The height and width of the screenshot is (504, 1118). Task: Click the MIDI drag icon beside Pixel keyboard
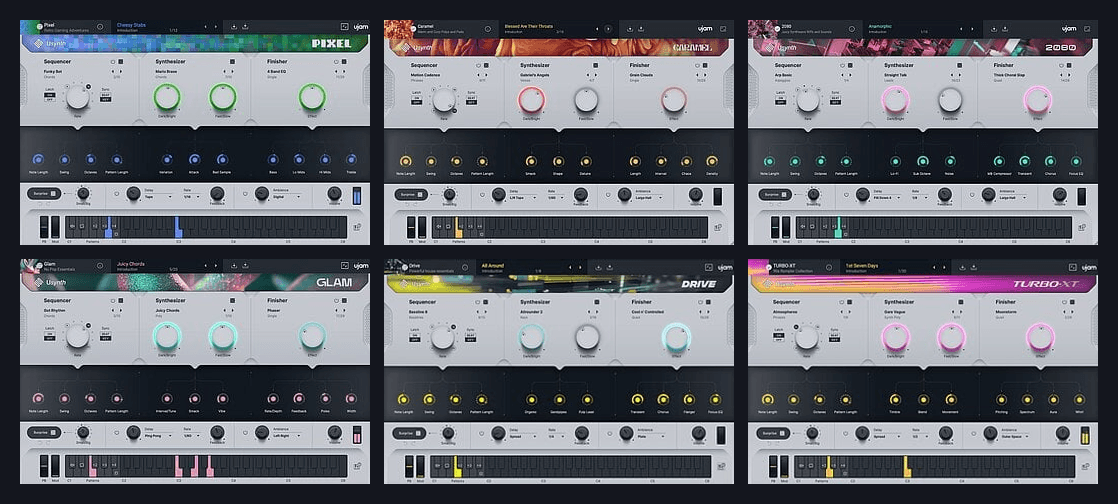pos(357,228)
